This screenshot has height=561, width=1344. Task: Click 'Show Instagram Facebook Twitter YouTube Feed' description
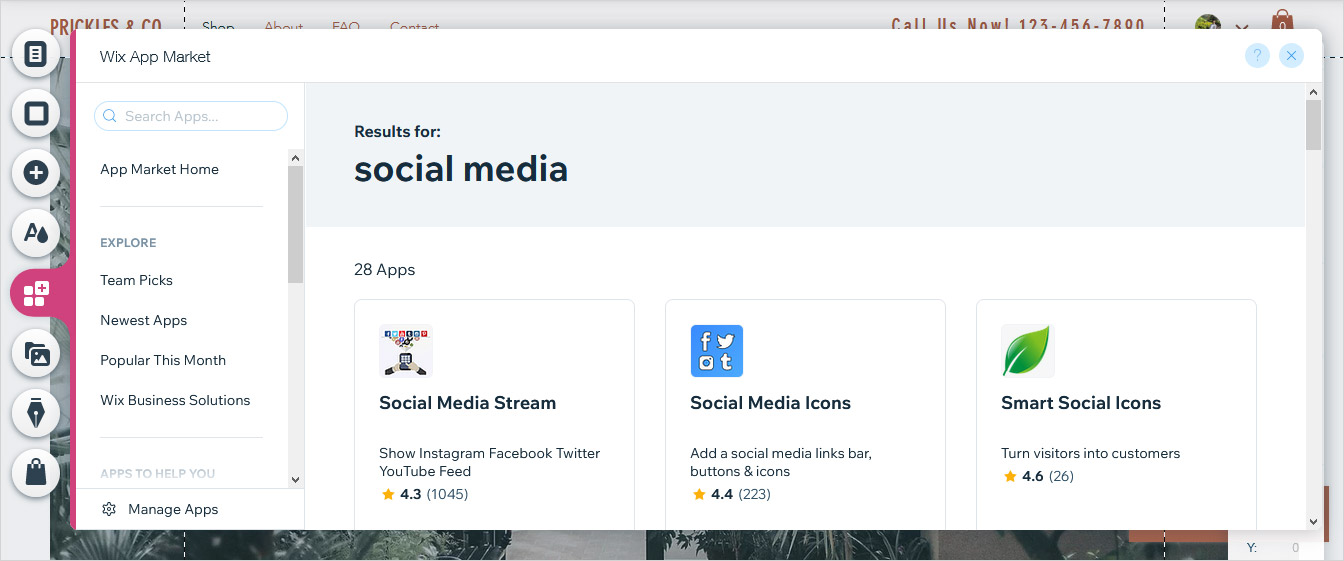(489, 462)
